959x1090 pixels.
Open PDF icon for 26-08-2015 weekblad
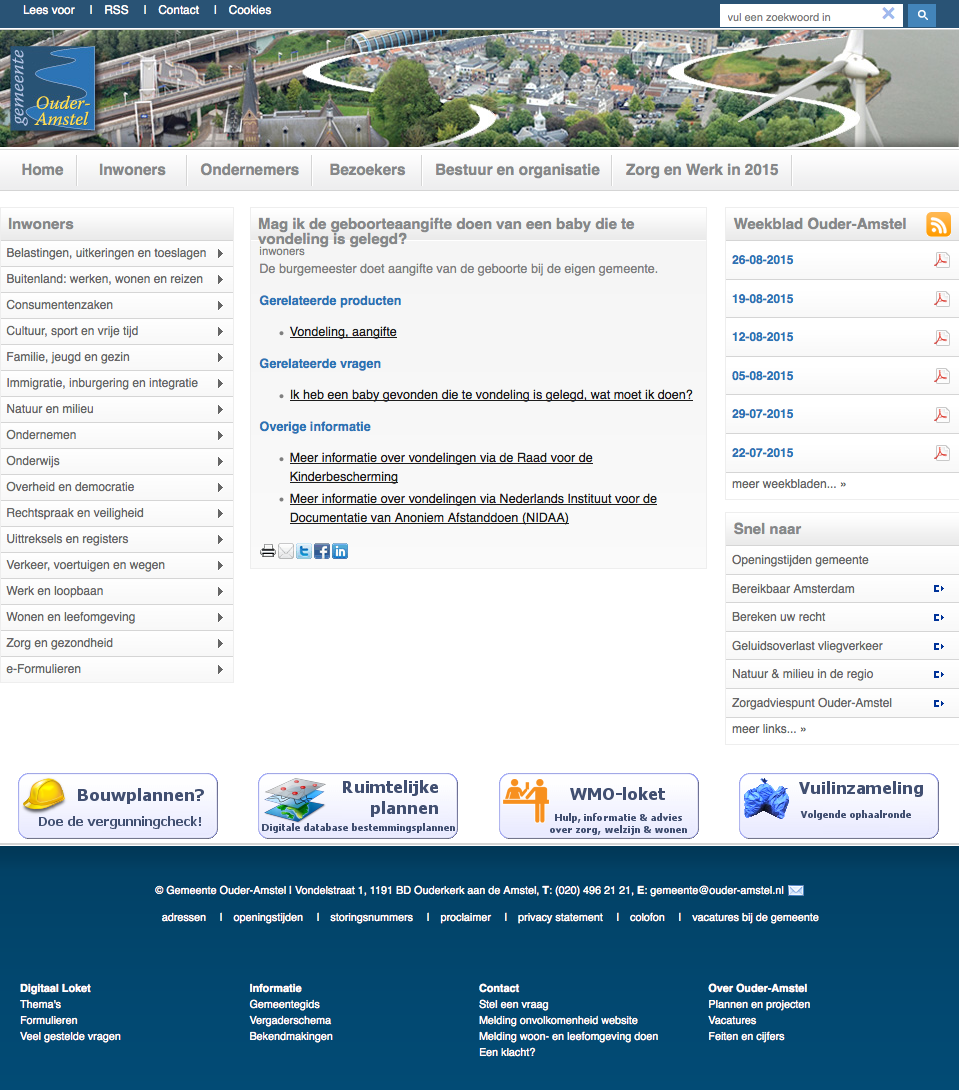[942, 260]
